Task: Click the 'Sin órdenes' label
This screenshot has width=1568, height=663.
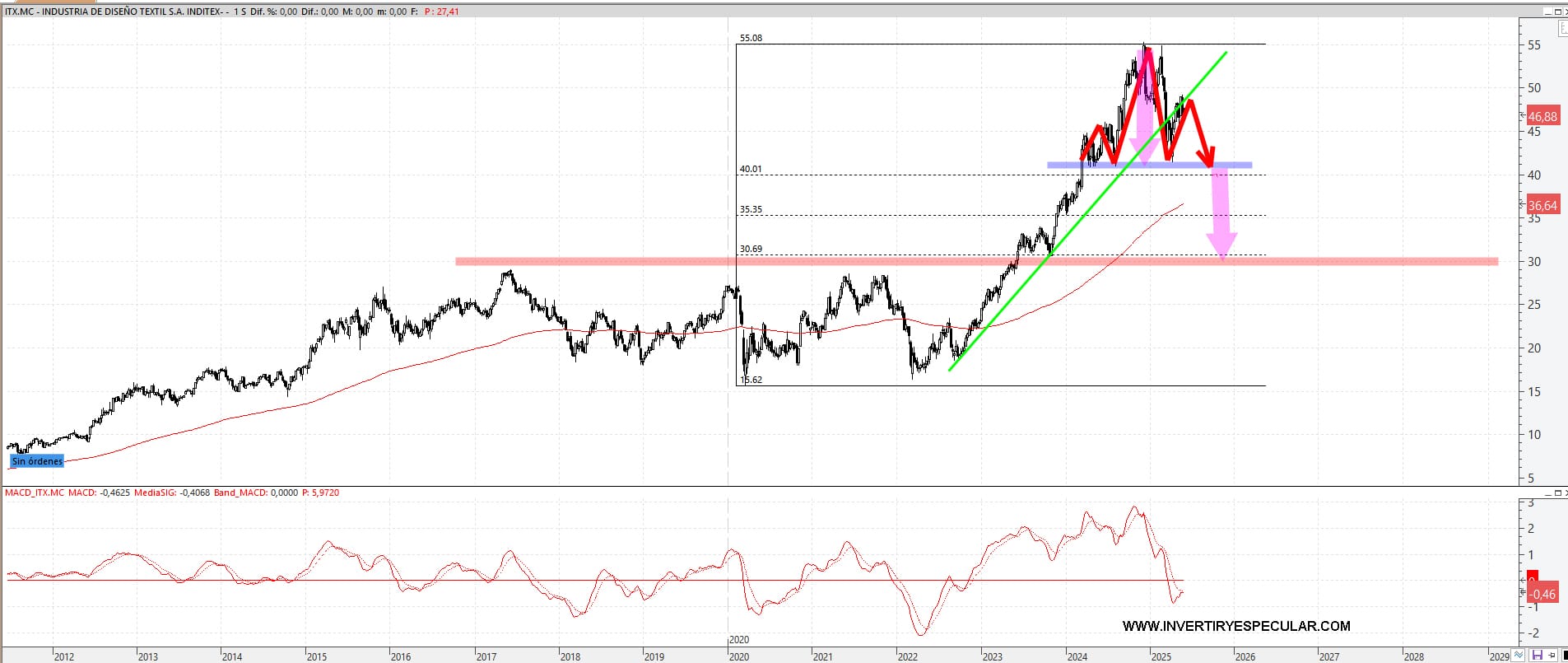Action: pos(37,461)
